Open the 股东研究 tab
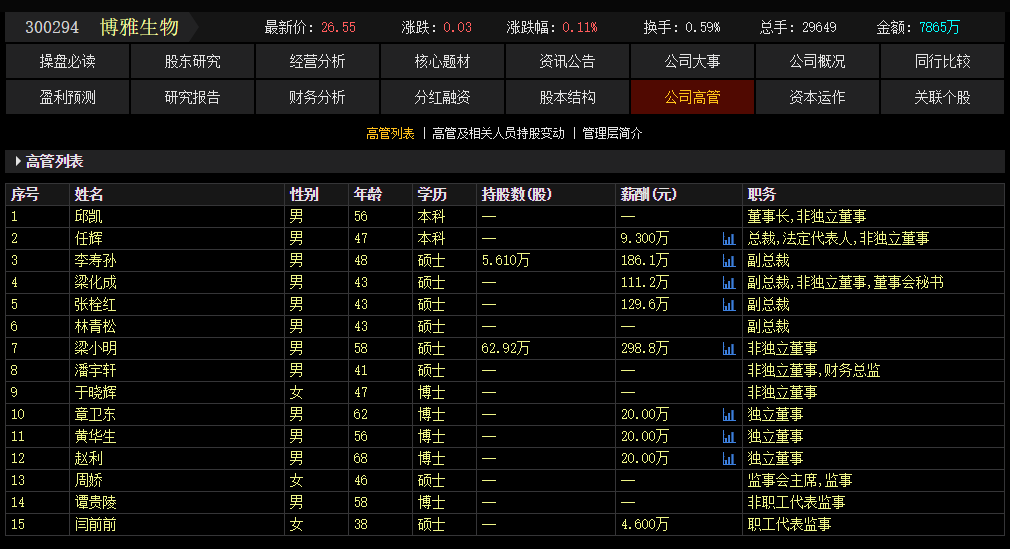The height and width of the screenshot is (549, 1010). click(193, 61)
